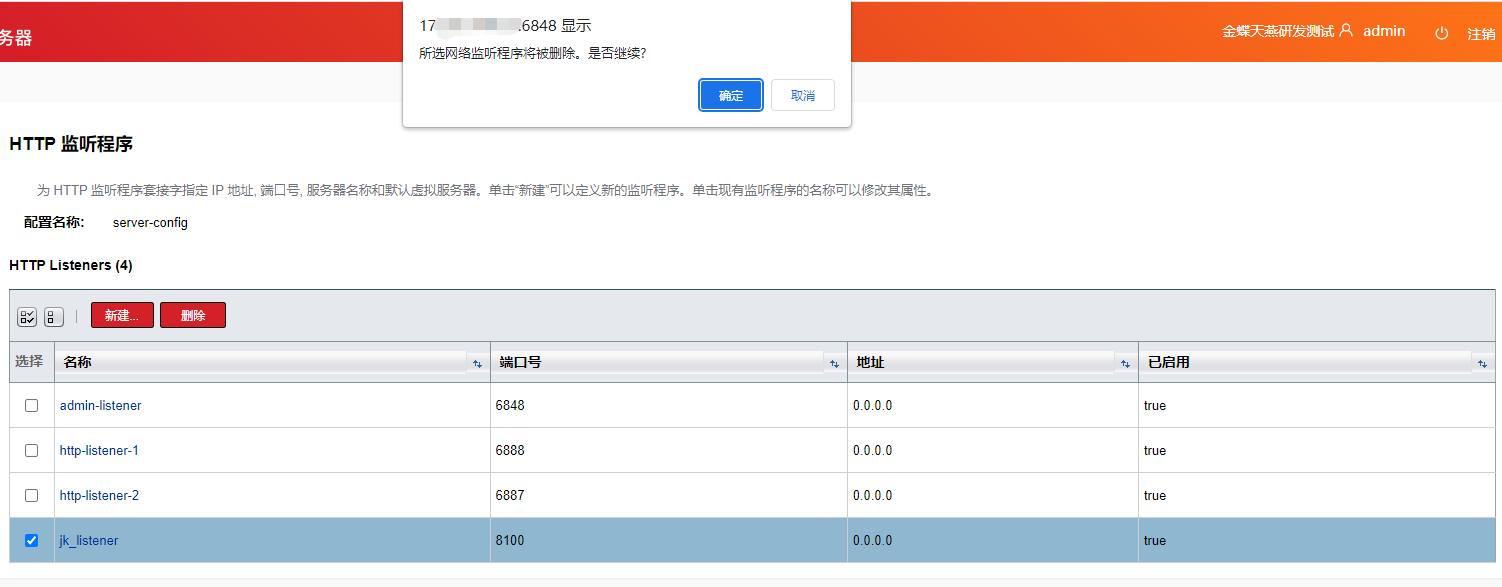
Task: Cancel the dialog with 取消 button
Action: 802,96
